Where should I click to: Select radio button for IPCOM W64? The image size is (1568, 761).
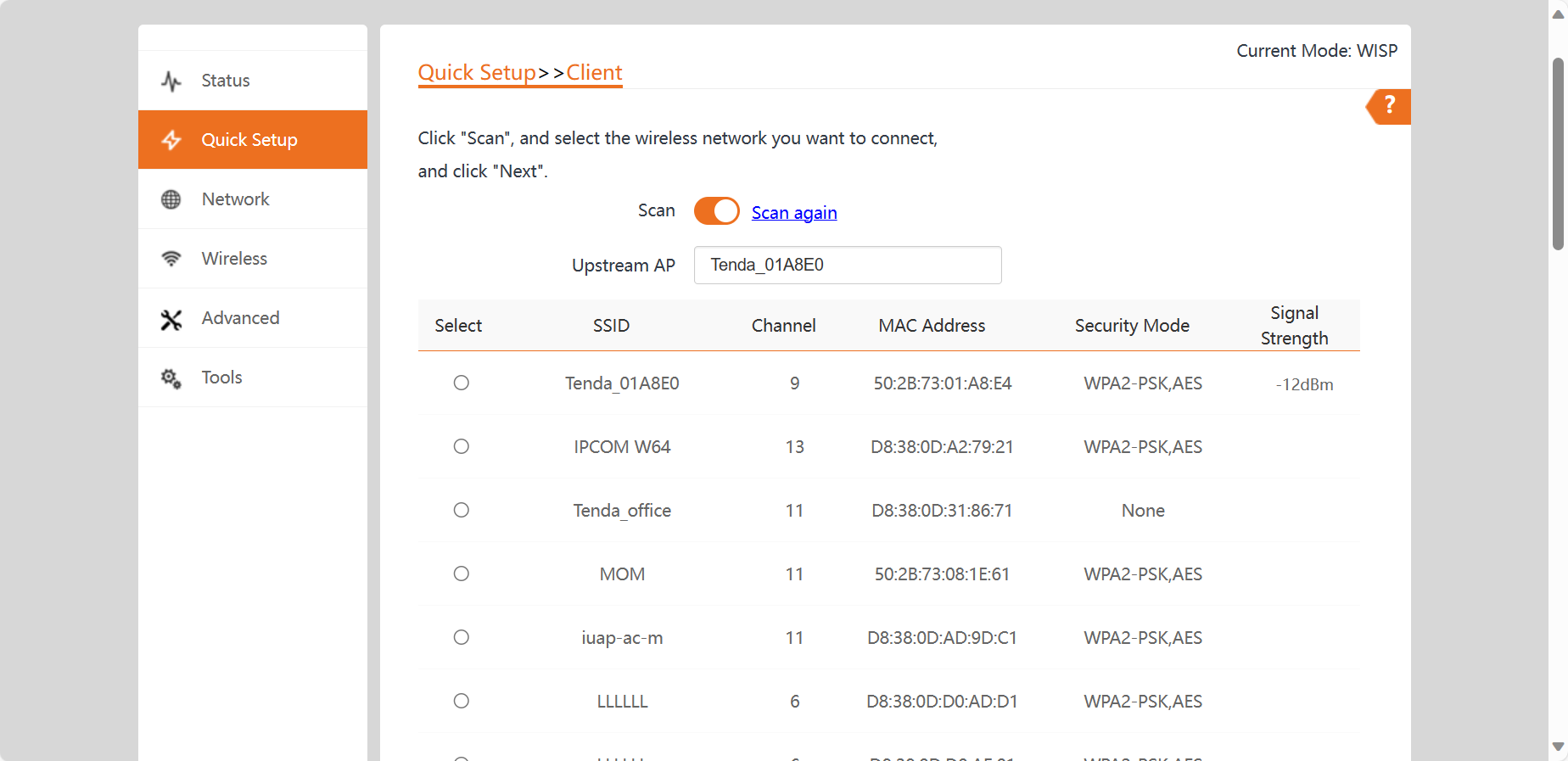(461, 446)
